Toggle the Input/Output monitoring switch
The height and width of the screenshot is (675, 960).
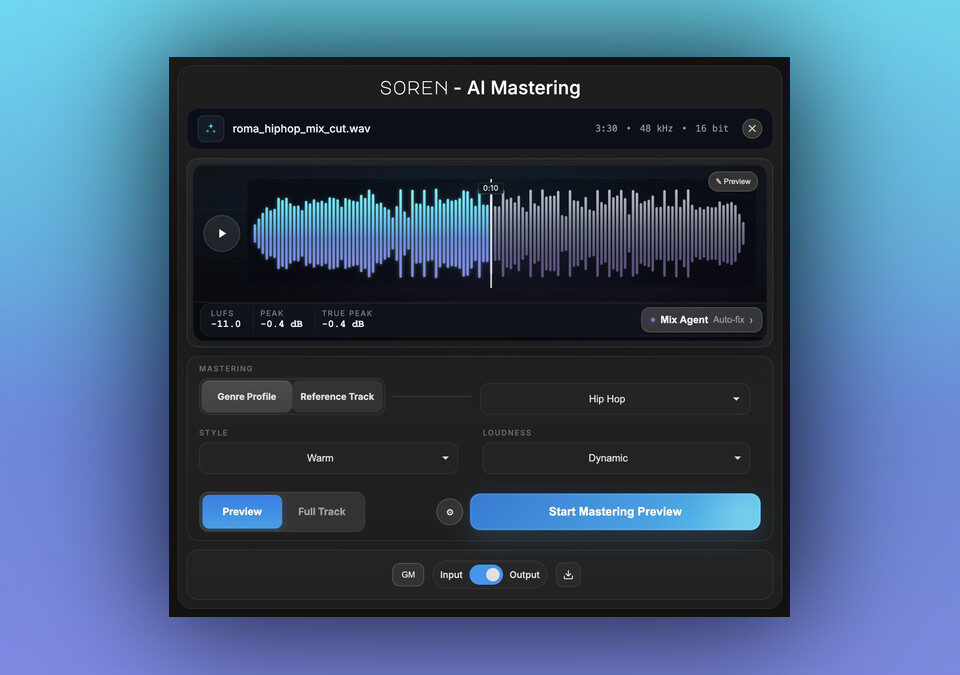click(486, 575)
